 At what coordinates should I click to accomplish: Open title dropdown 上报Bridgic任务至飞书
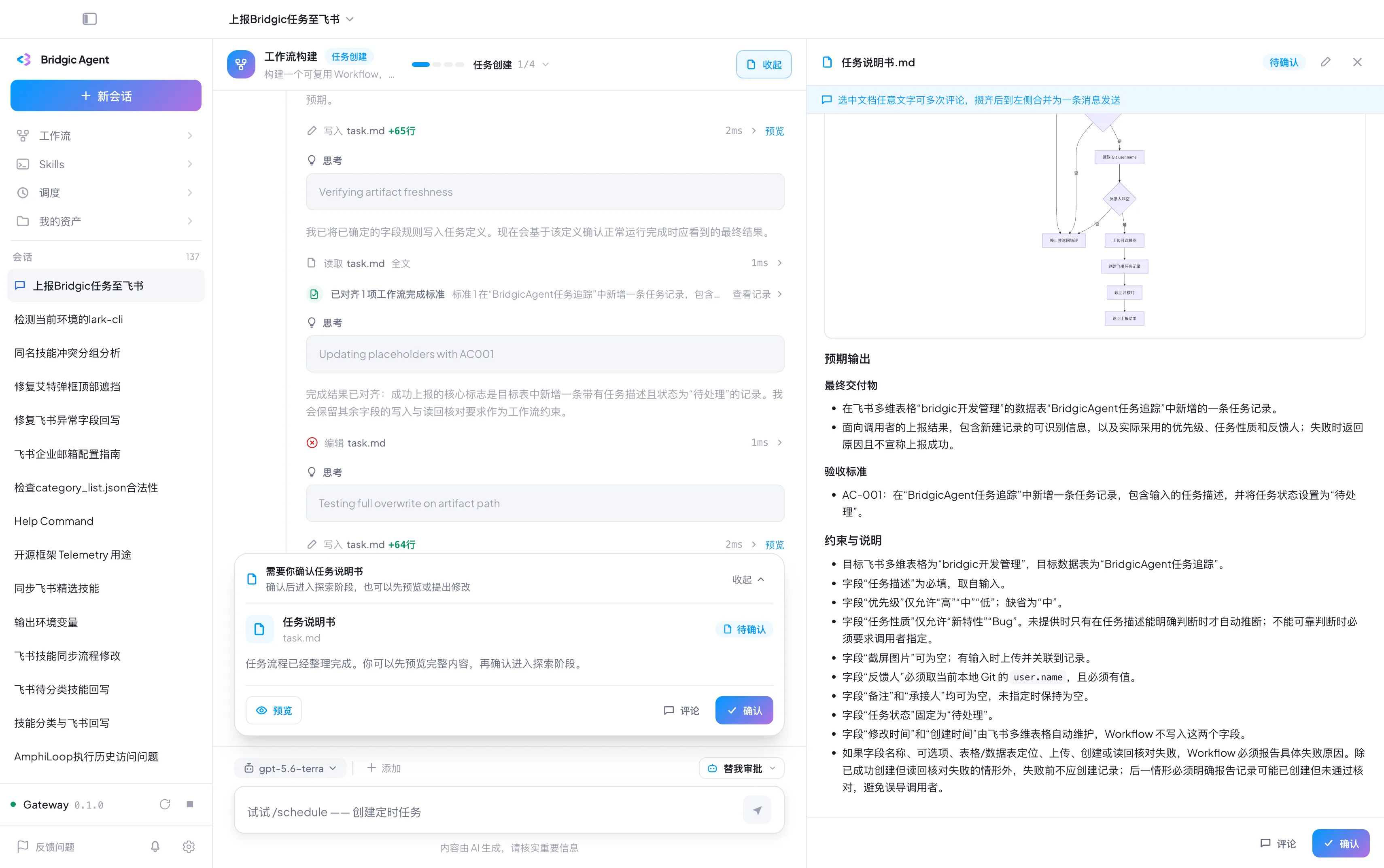[x=291, y=19]
